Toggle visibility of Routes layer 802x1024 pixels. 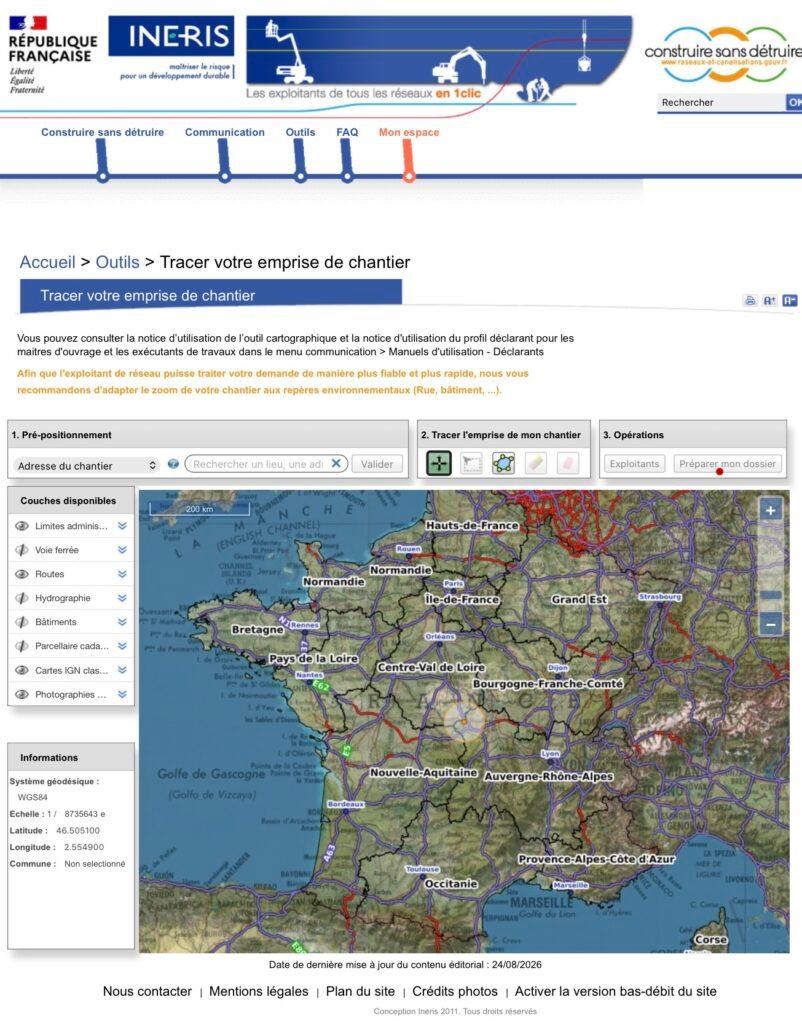[22, 574]
